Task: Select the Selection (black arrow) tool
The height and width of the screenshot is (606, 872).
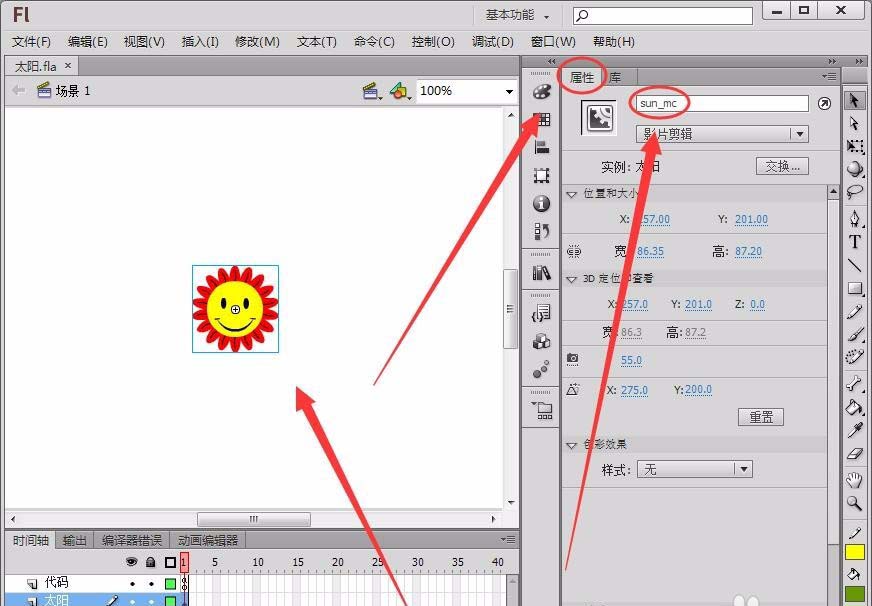Action: click(x=854, y=101)
